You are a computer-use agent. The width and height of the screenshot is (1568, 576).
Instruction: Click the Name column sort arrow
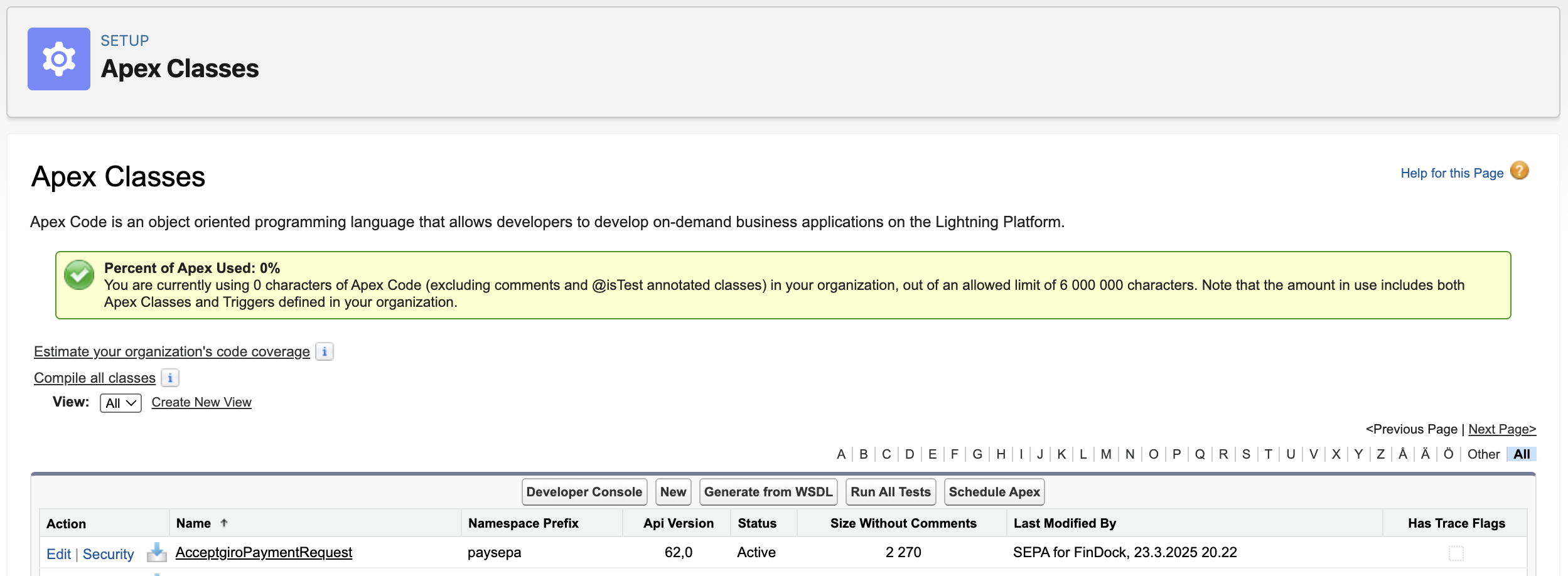224,523
